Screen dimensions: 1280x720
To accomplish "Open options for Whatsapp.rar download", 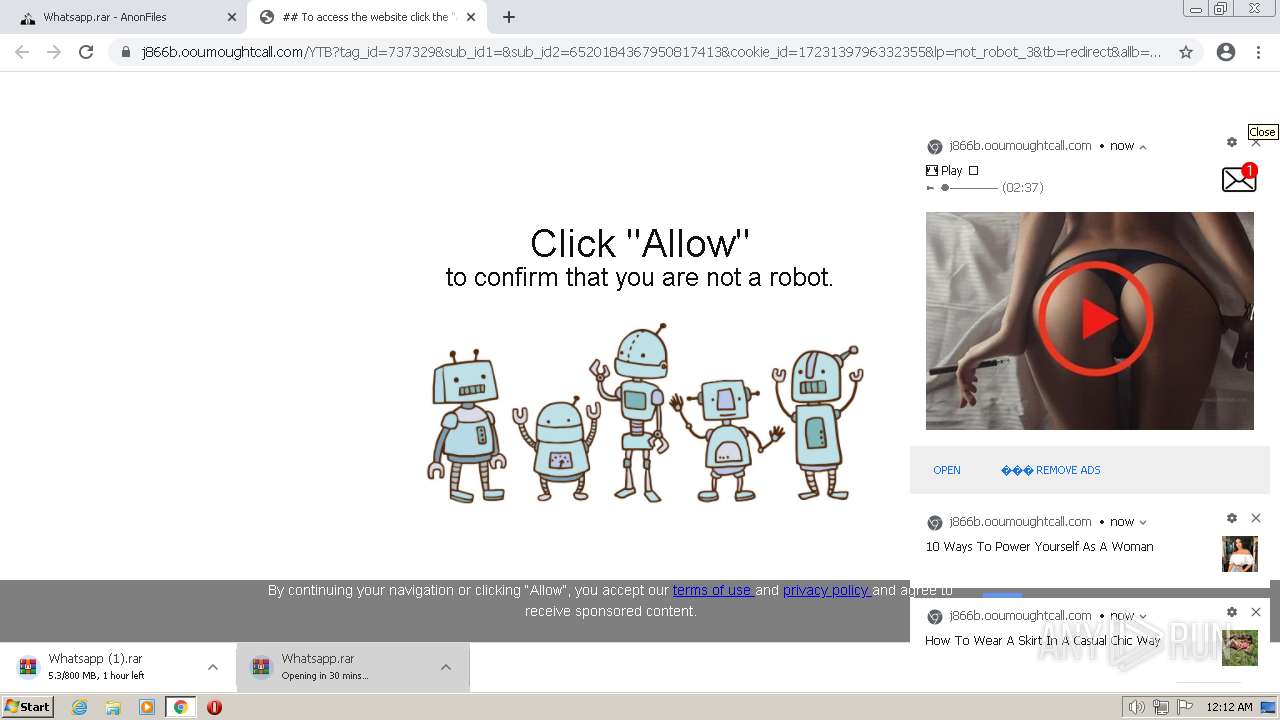I will (446, 667).
